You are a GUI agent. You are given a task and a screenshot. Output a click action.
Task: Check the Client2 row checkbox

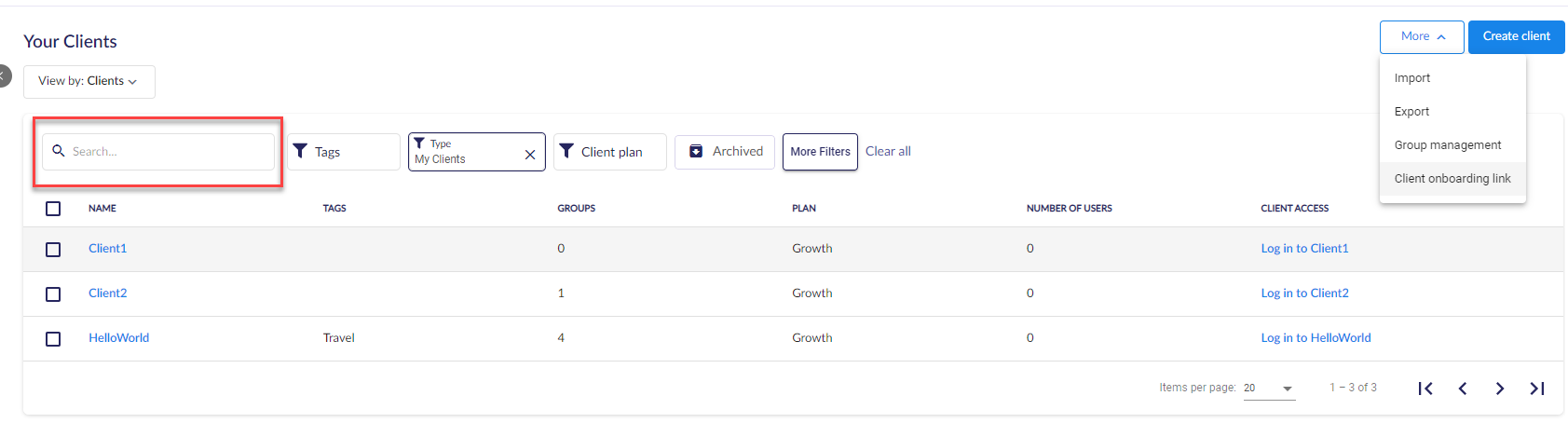tap(53, 294)
